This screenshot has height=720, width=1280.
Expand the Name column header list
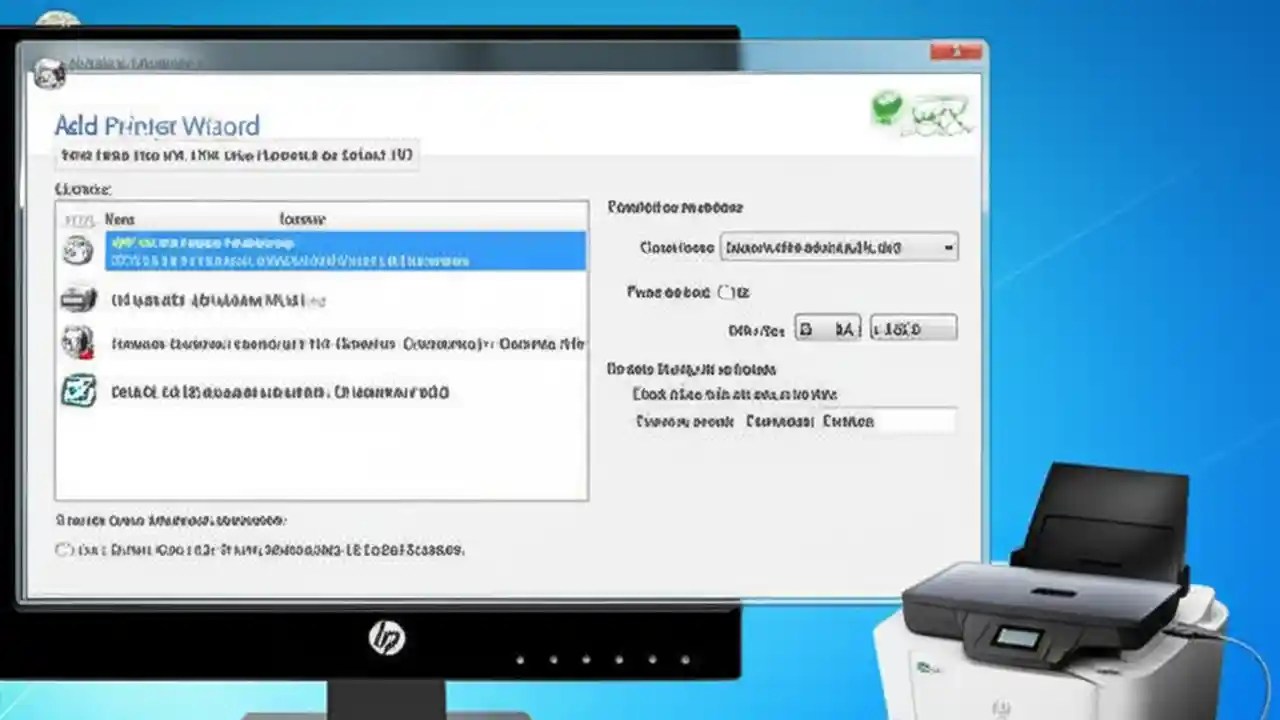point(120,219)
